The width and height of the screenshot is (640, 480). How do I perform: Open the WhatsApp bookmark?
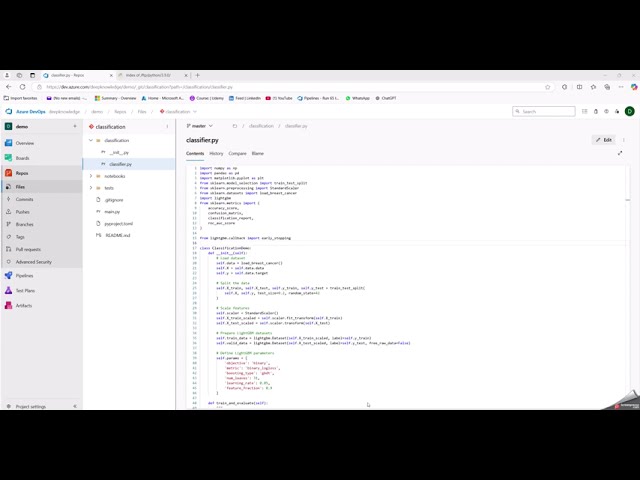point(358,98)
